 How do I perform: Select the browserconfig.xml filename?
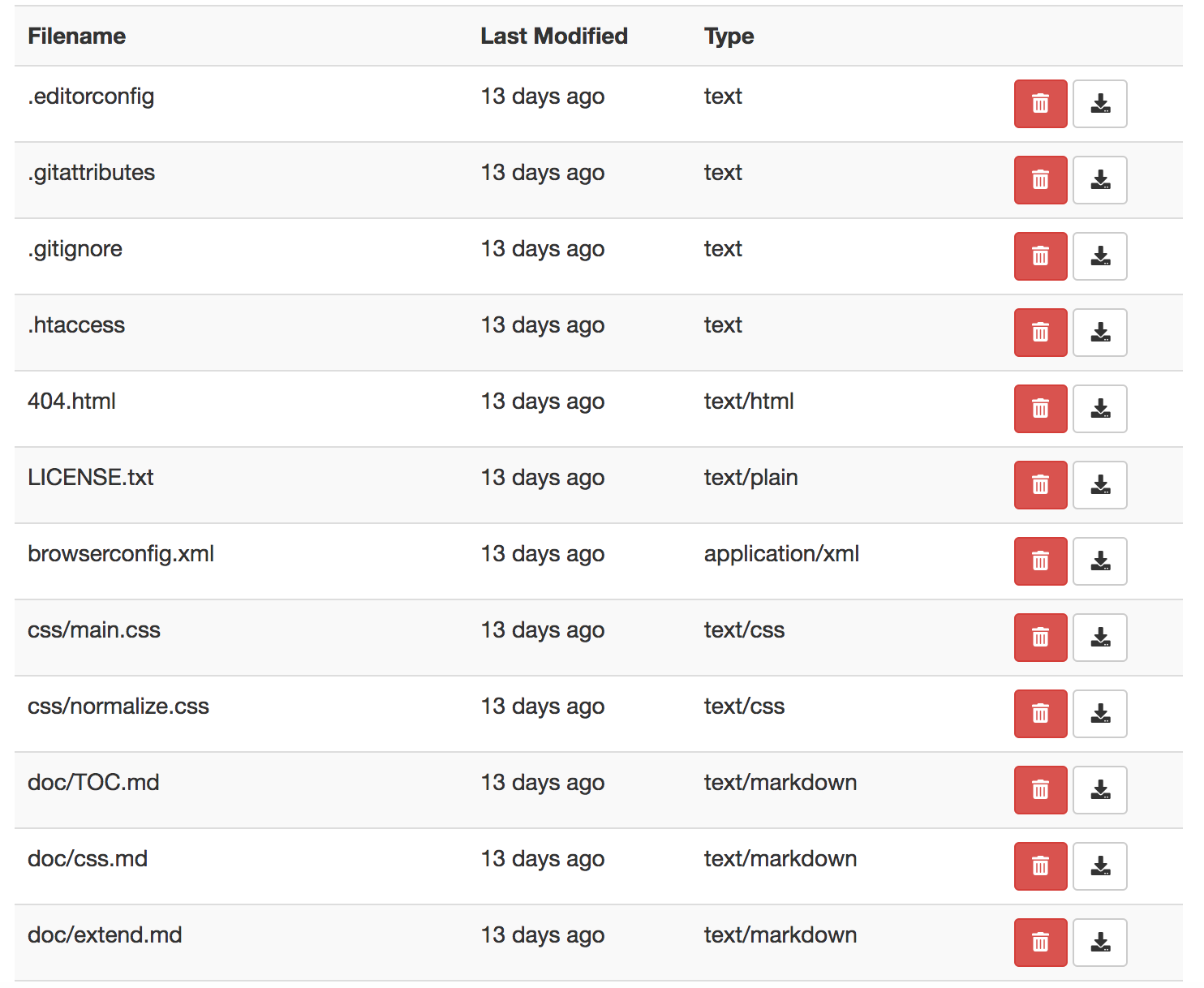point(121,554)
